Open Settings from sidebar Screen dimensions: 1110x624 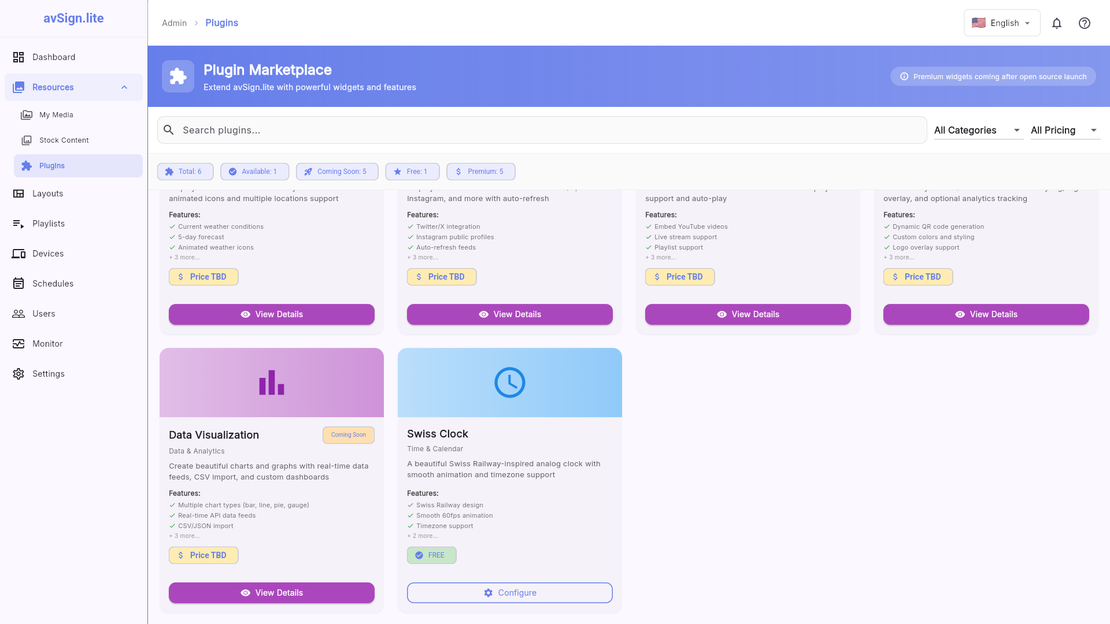[74, 374]
